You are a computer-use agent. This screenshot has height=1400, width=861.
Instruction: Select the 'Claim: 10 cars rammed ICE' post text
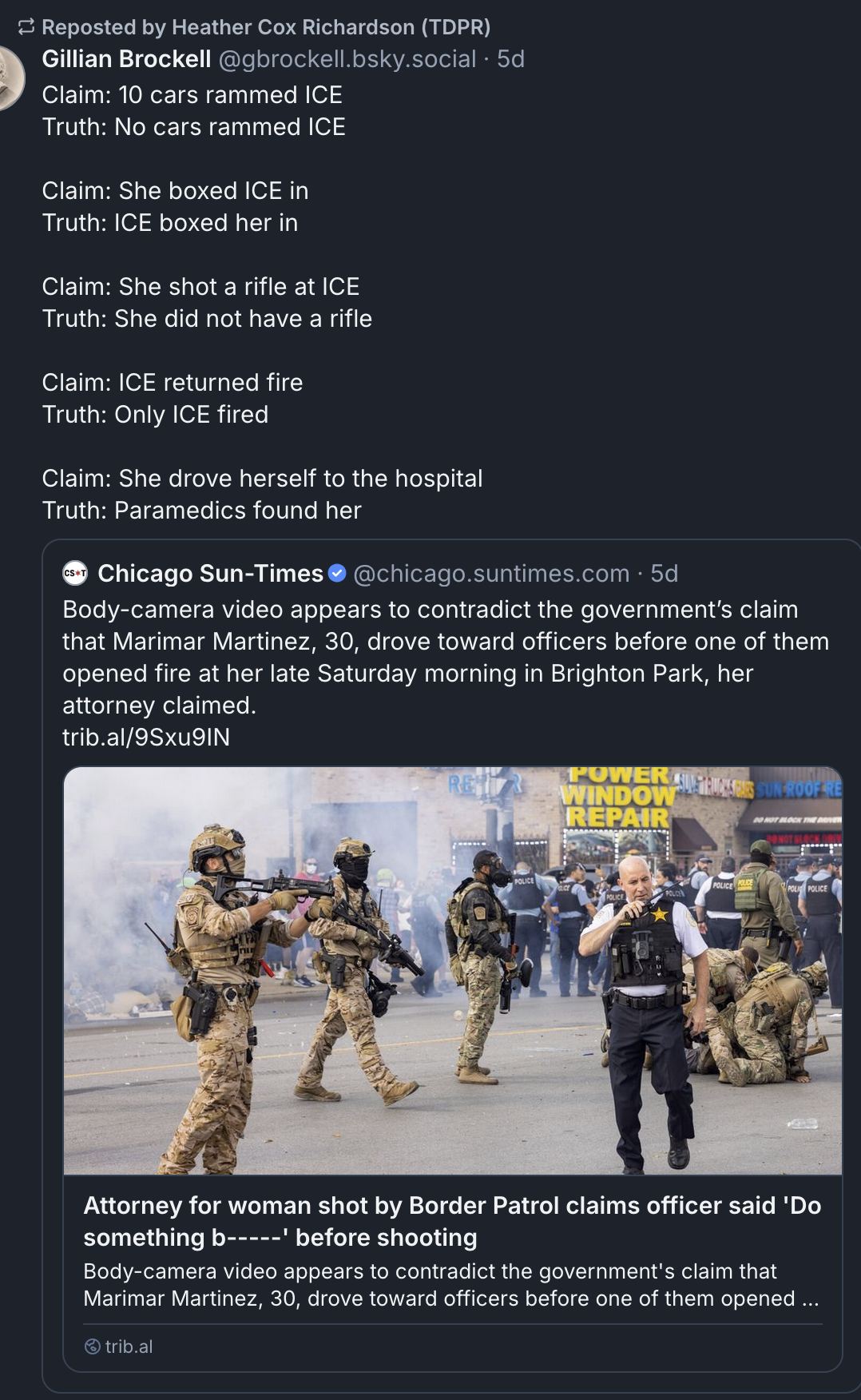192,94
